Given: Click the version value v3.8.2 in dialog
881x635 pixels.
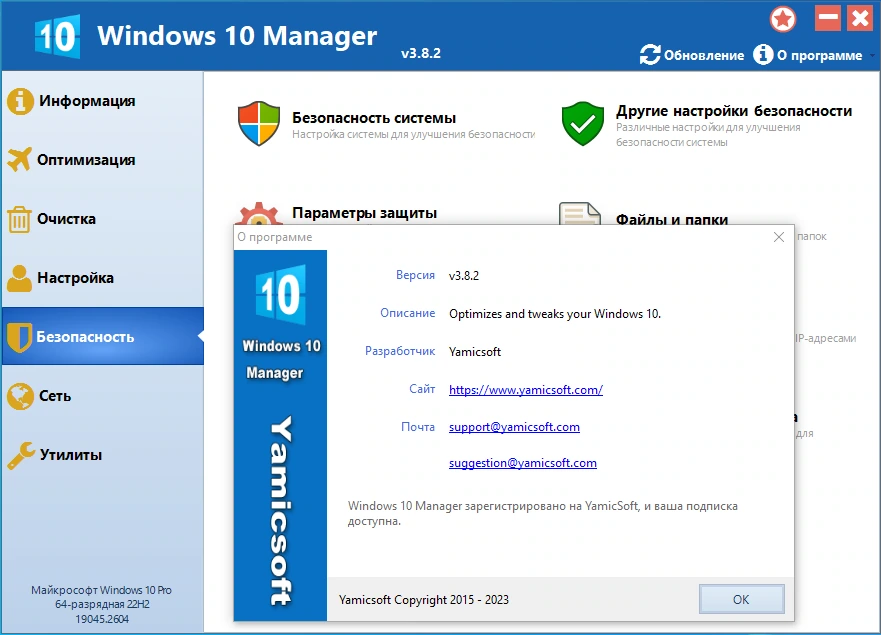Looking at the screenshot, I should tap(464, 276).
